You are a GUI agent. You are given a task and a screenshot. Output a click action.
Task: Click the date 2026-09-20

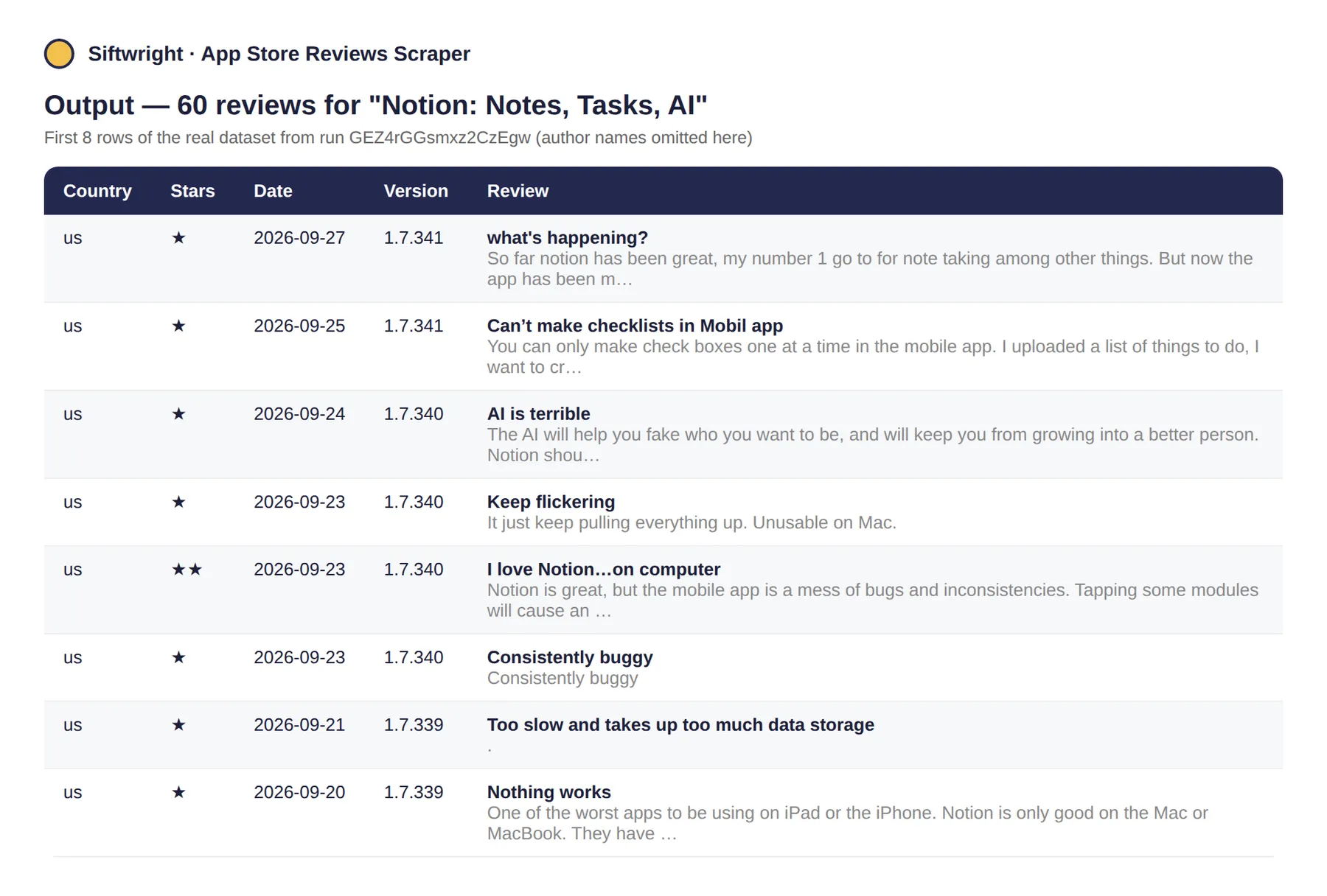tap(299, 792)
